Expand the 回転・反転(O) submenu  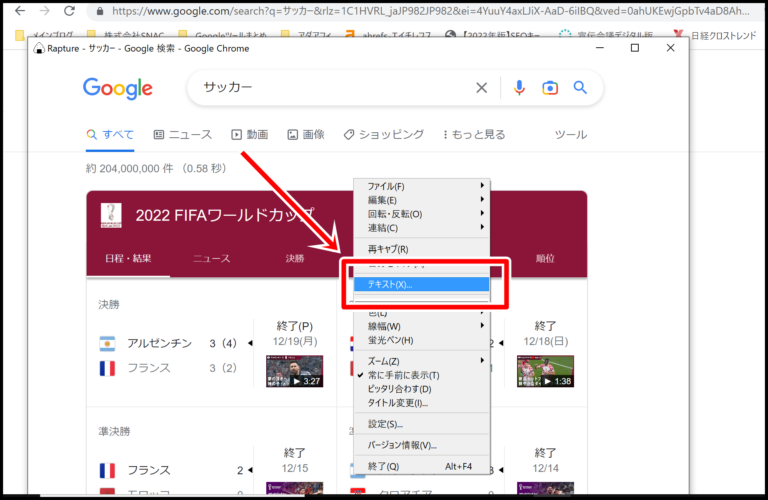(422, 214)
